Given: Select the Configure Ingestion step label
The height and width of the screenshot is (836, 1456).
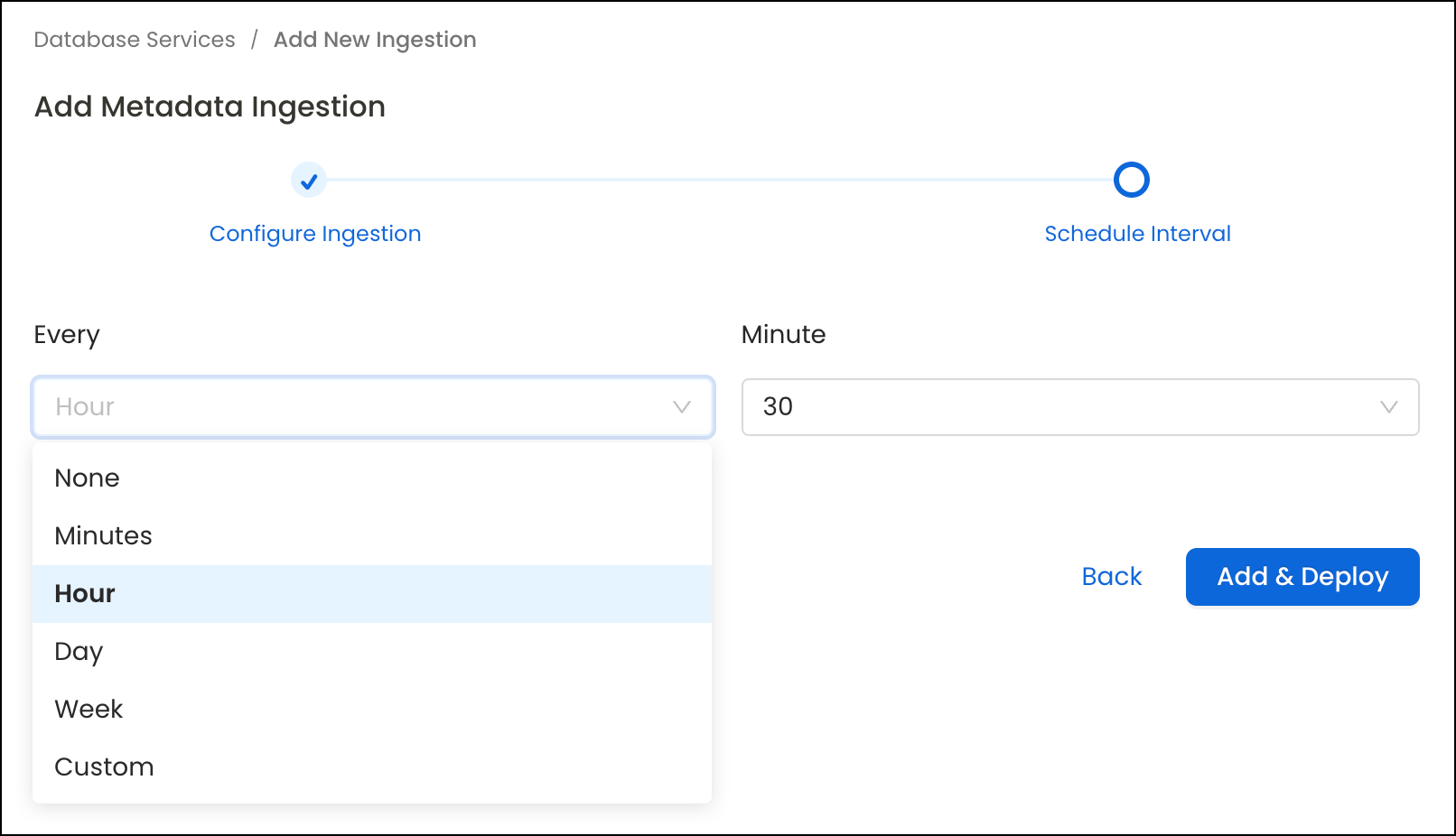Looking at the screenshot, I should coord(315,233).
